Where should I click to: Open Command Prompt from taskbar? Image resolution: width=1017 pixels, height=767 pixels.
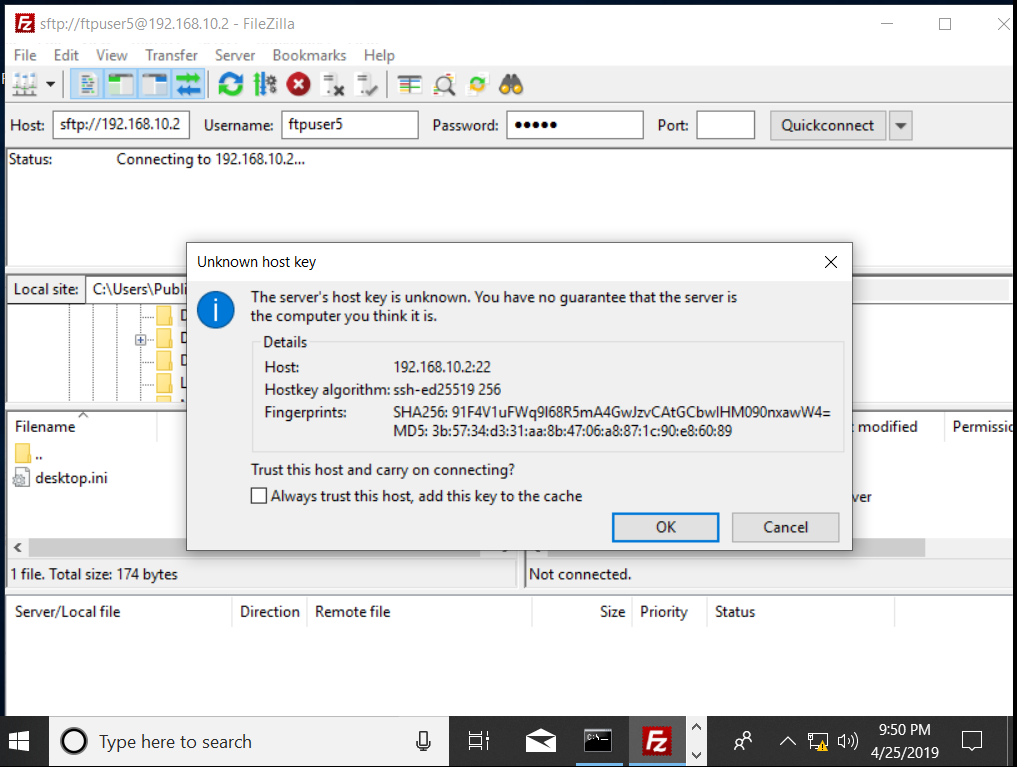tap(597, 741)
